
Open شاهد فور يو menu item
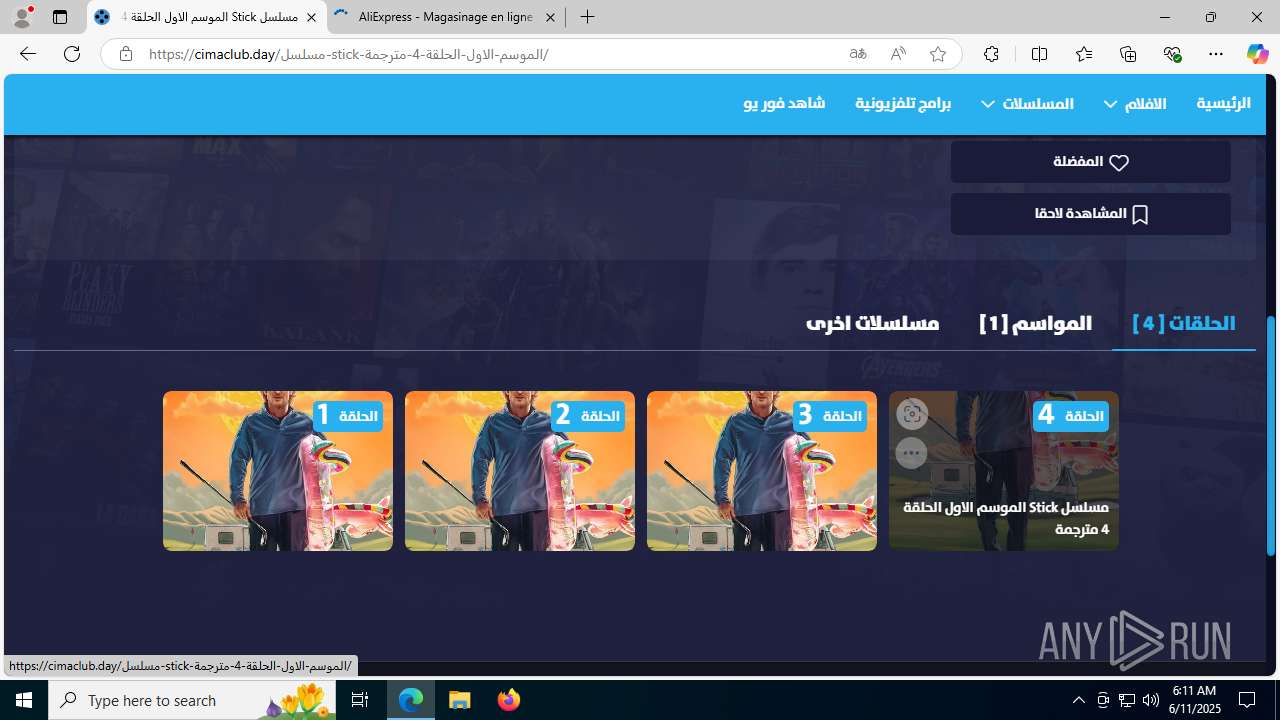point(784,104)
